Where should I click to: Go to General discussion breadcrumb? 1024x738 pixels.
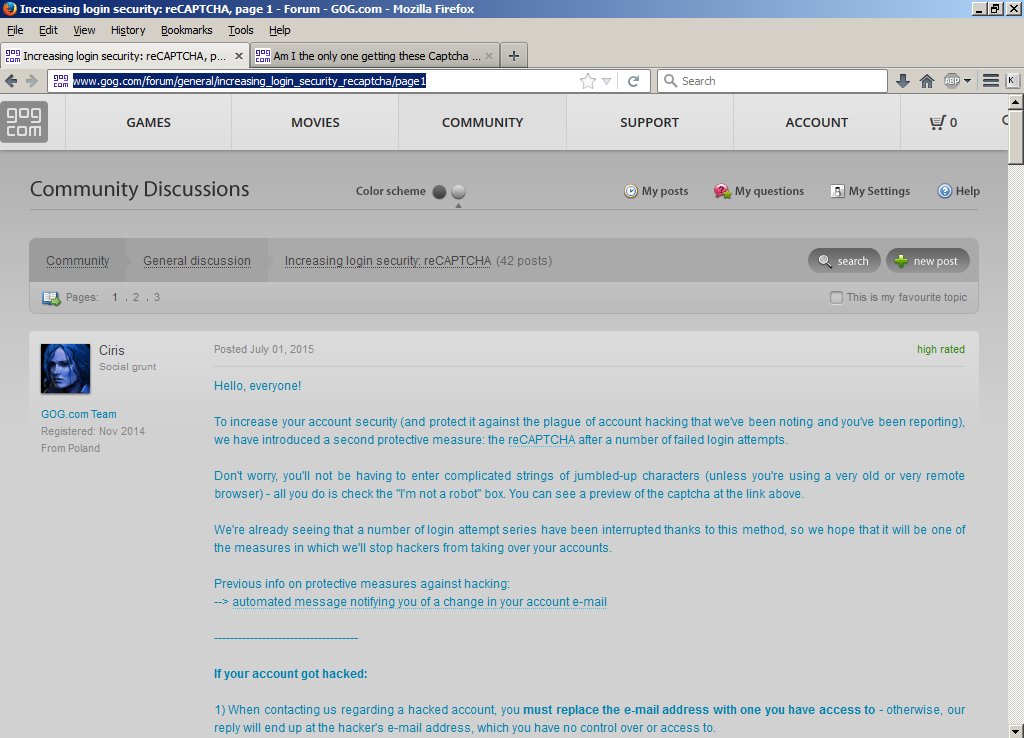(197, 261)
